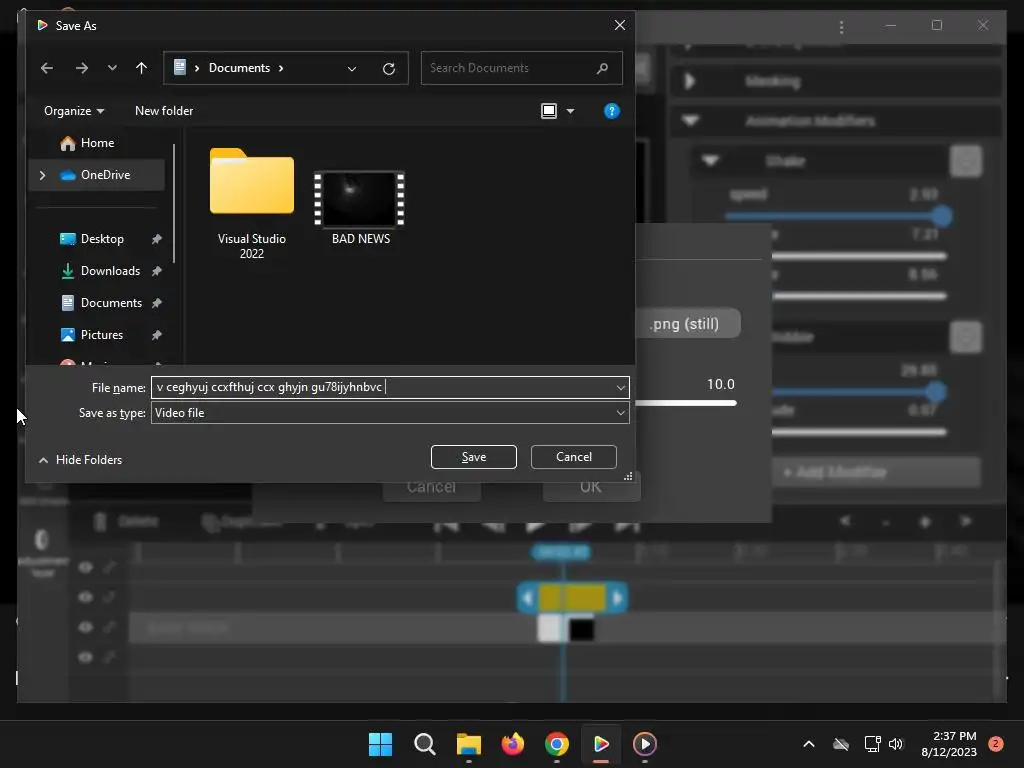
Task: Open the 2:37 PM clock calendar
Action: pyautogui.click(x=949, y=744)
